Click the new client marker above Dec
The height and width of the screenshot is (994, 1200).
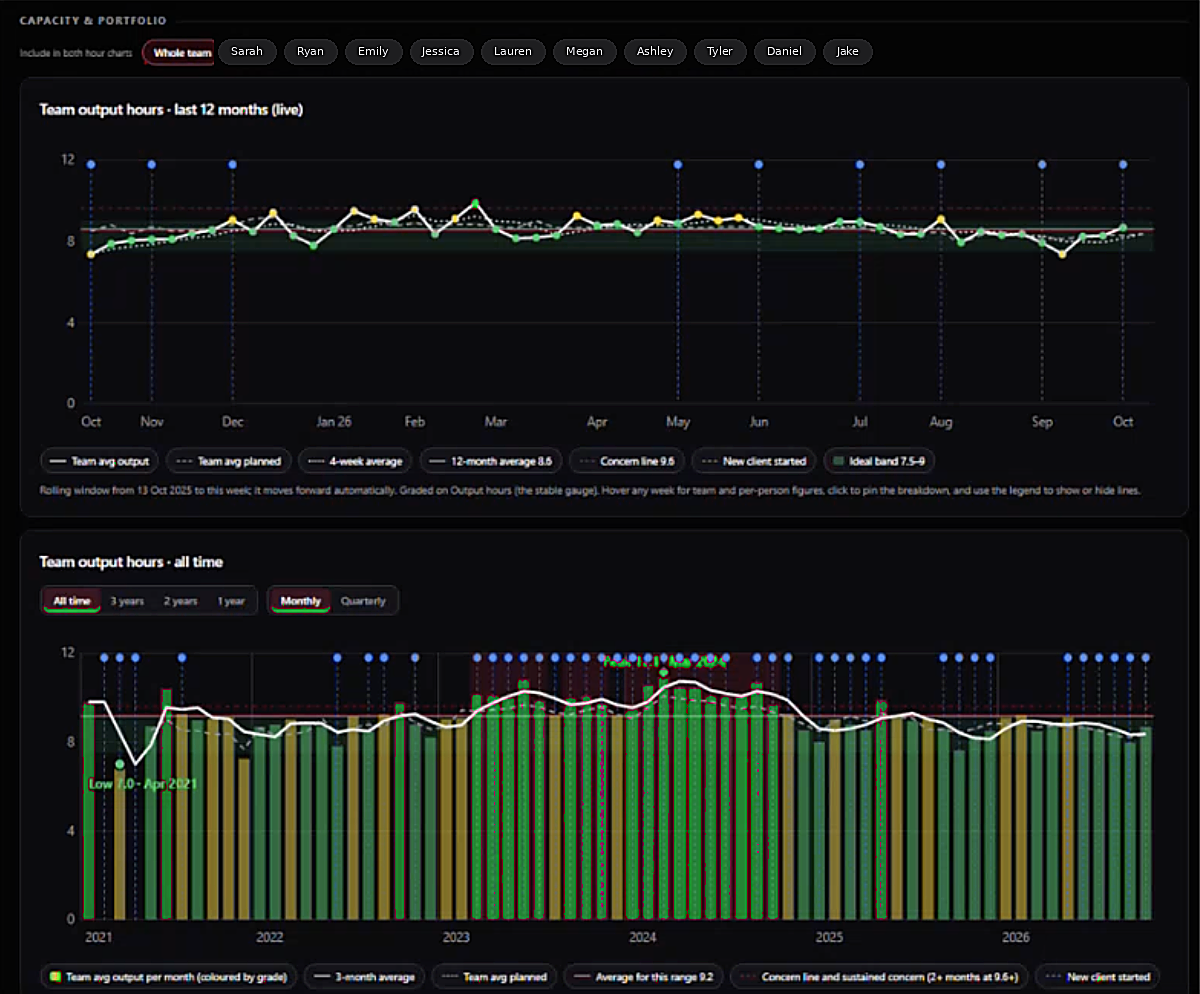[x=232, y=164]
